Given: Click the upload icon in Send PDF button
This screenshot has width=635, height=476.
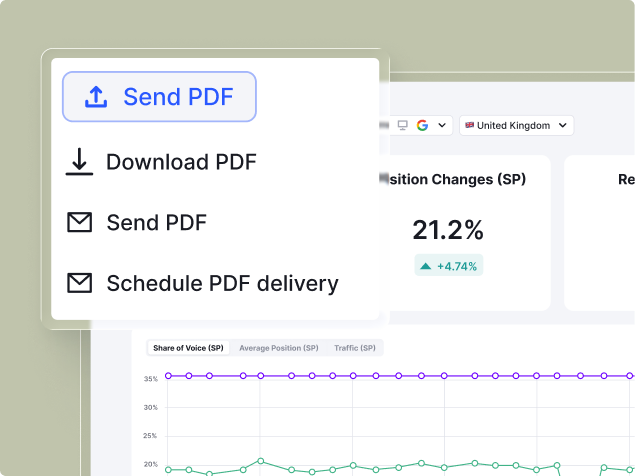Looking at the screenshot, I should click(x=95, y=97).
